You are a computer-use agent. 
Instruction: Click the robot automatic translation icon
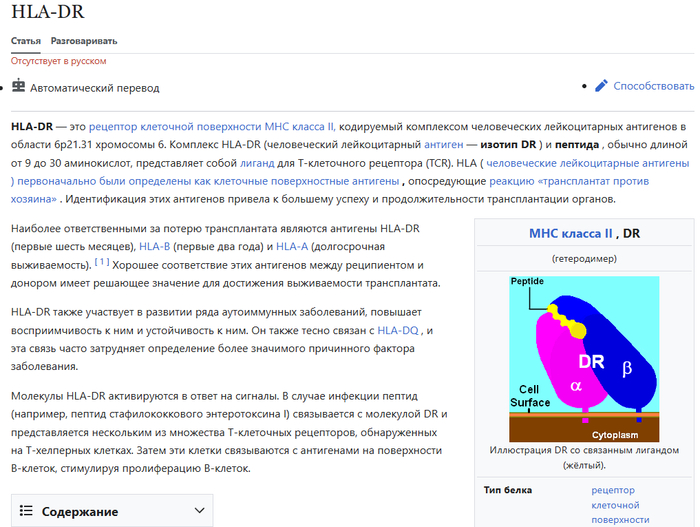click(18, 87)
